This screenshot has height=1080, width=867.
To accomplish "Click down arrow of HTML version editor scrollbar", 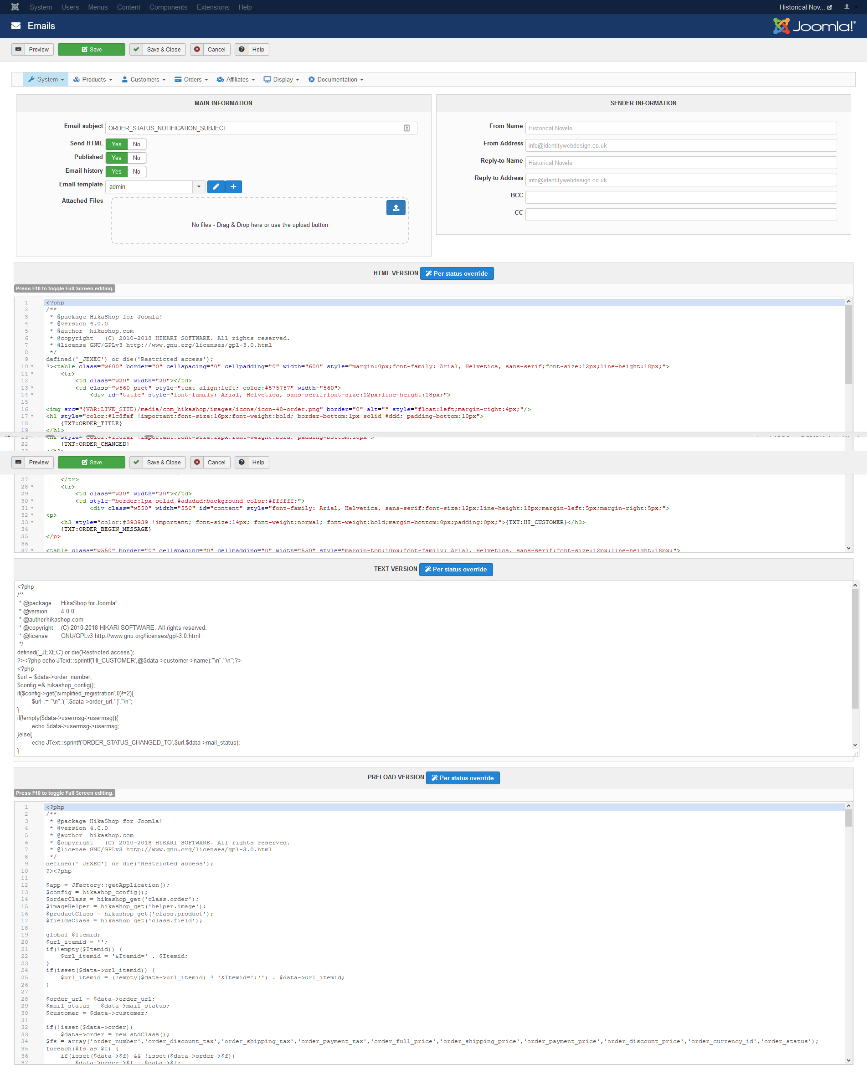I will click(848, 548).
